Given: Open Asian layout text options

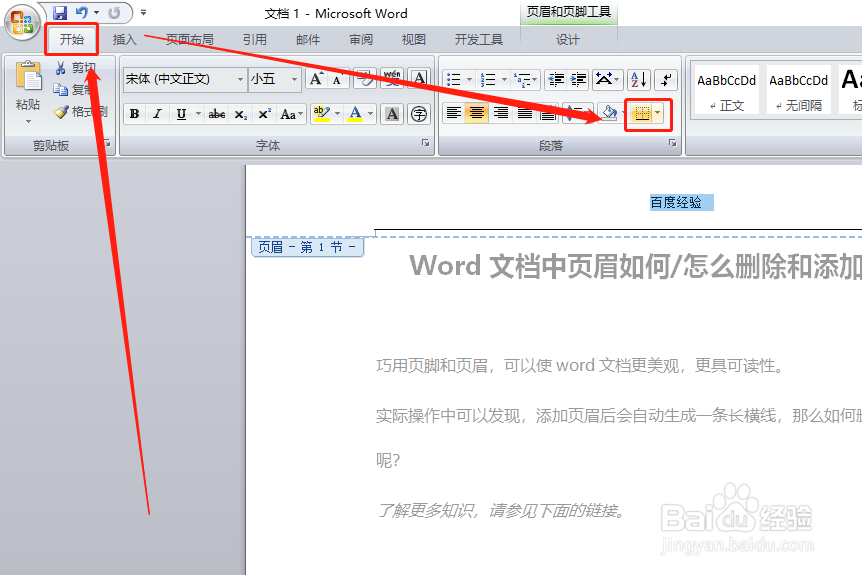Looking at the screenshot, I should [x=607, y=80].
